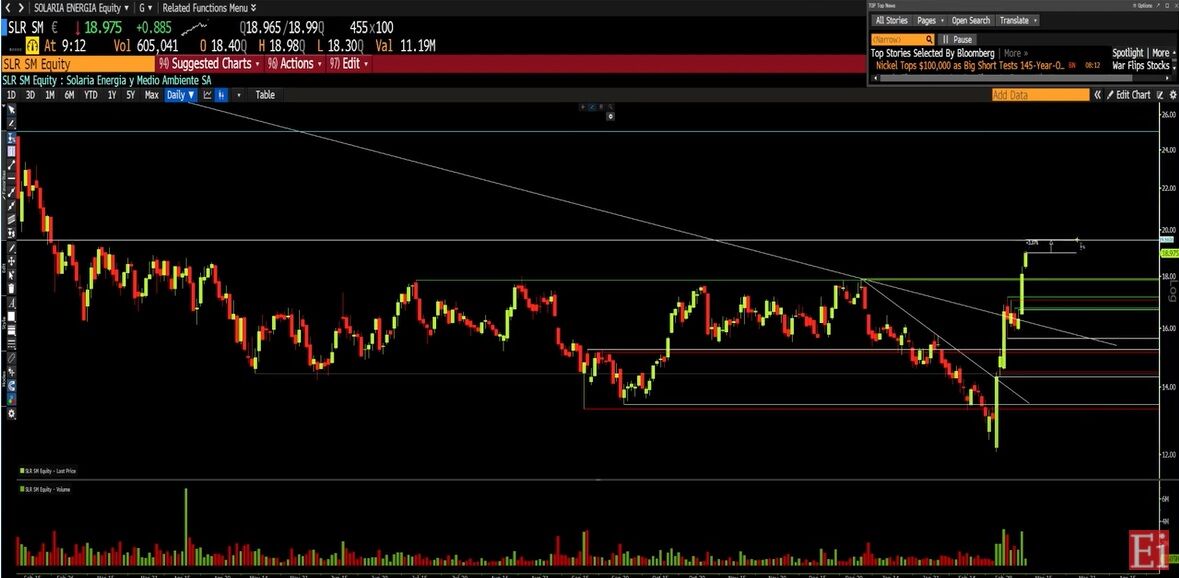Expand the Related Functions Menu

[x=209, y=8]
